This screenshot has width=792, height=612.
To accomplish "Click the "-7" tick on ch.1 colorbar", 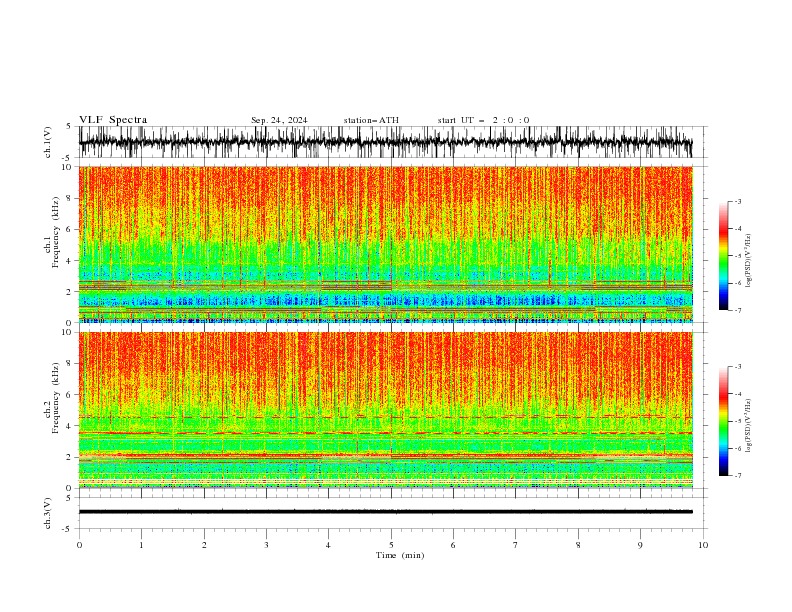I will click(737, 310).
